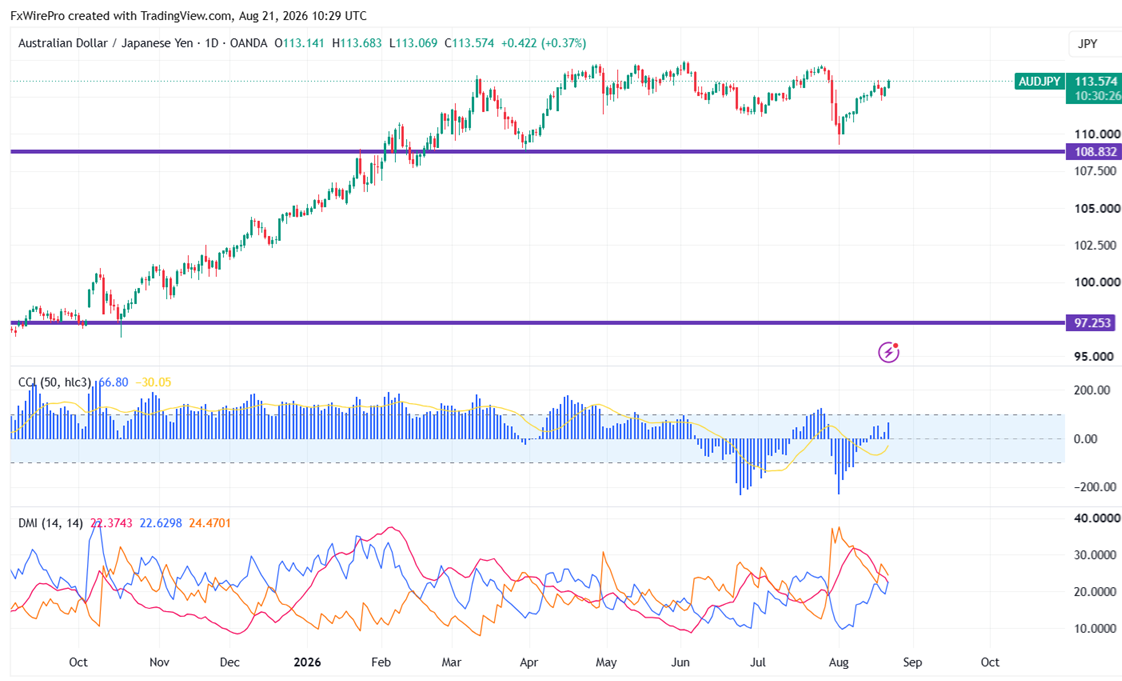1122x681 pixels.
Task: Click the Australian Dollar / Japanese Yen title
Action: tap(105, 43)
